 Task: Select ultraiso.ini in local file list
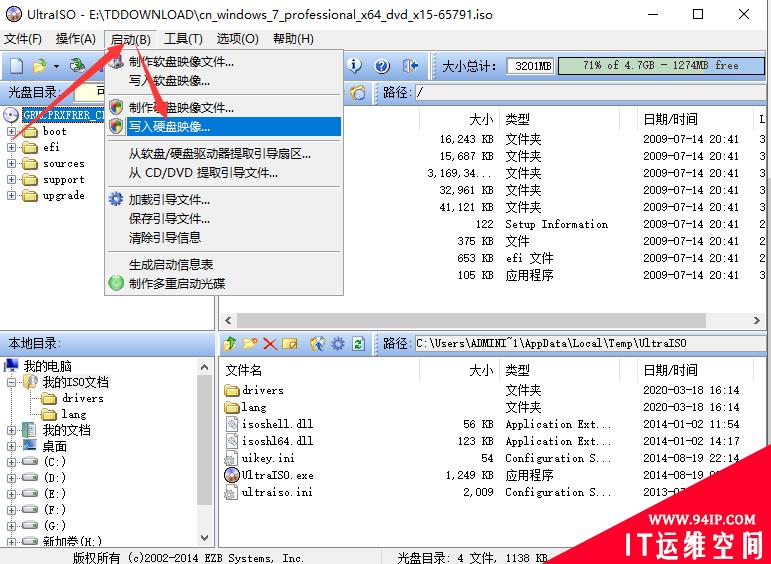pyautogui.click(x=277, y=492)
